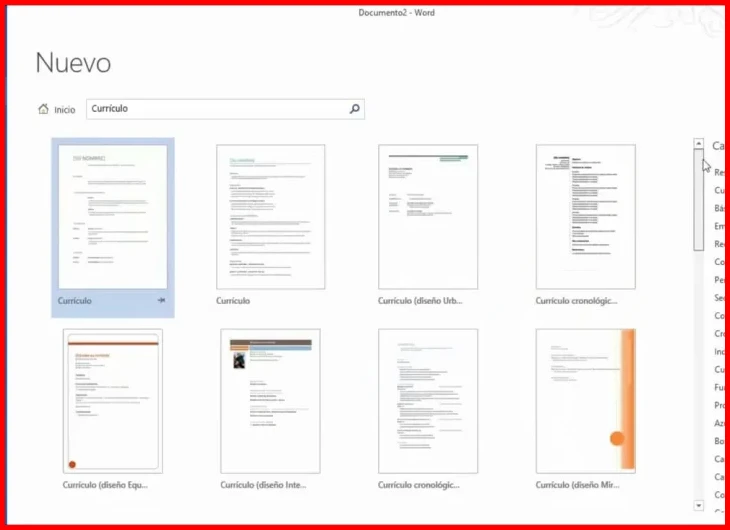The image size is (730, 530).
Task: Click the magnifier search icon in template search box
Action: 355,109
